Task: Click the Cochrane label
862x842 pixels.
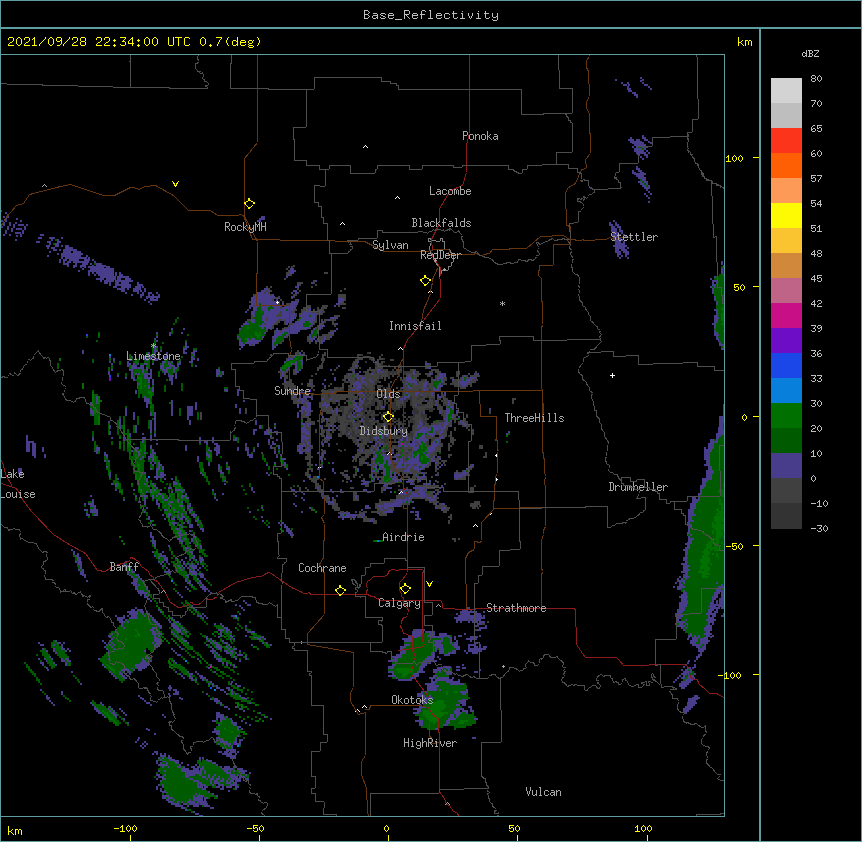Action: click(x=322, y=568)
